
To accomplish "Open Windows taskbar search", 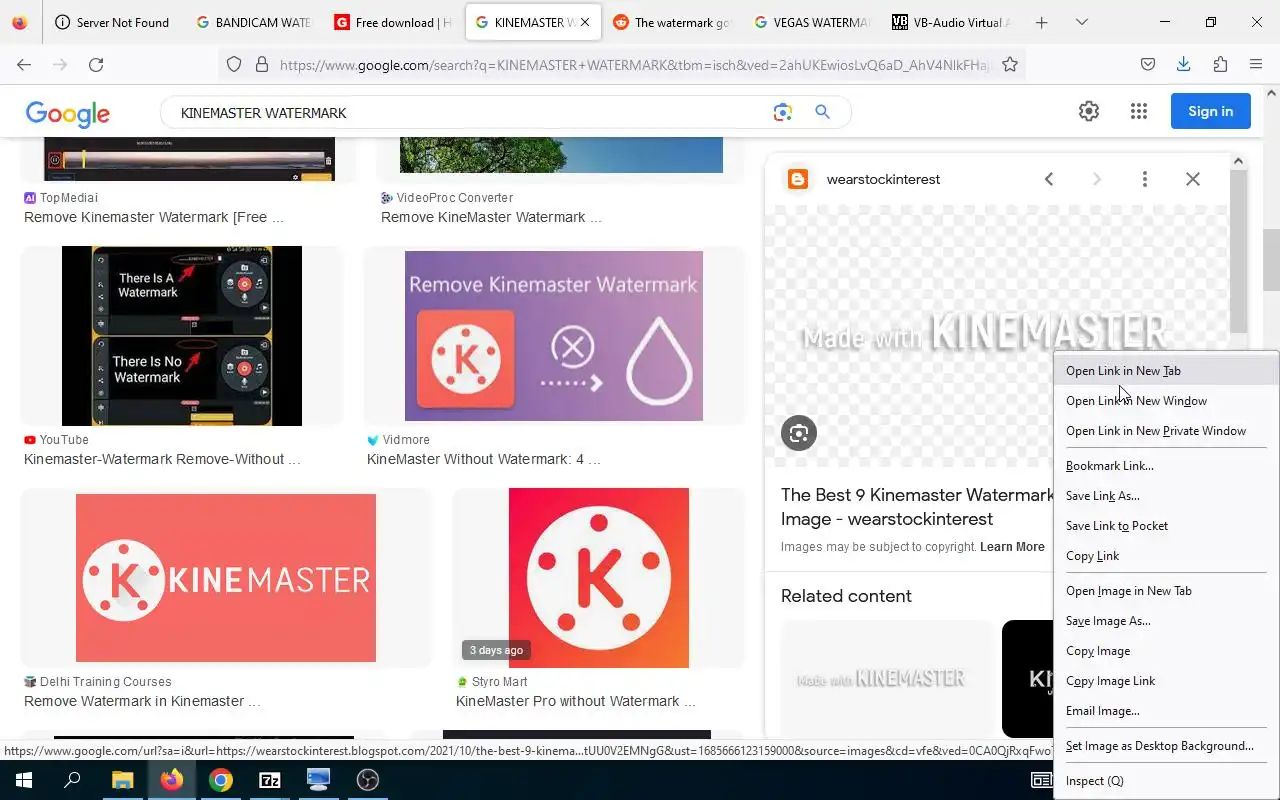I will coord(72,780).
